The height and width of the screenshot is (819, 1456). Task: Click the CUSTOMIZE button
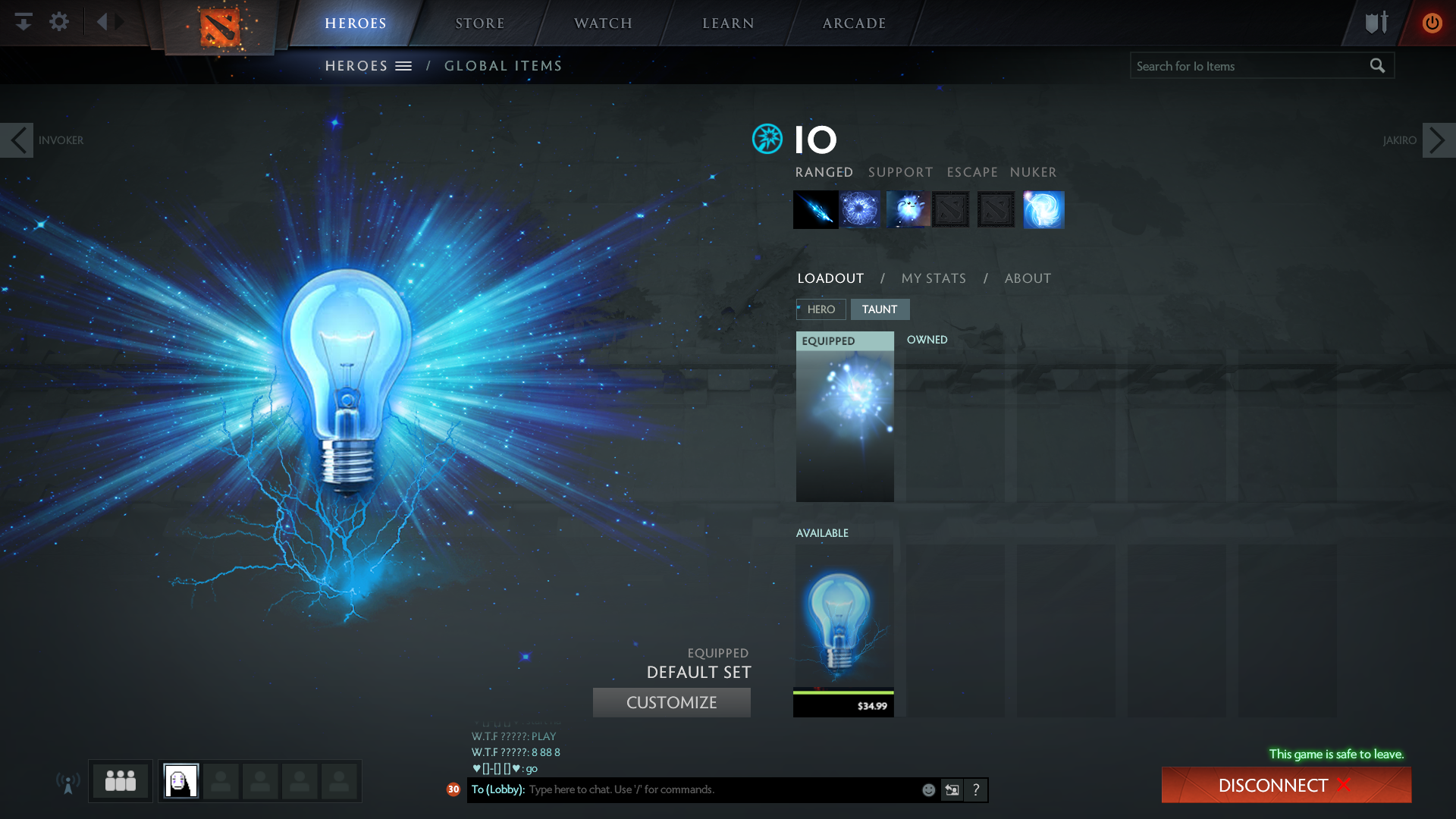point(671,702)
